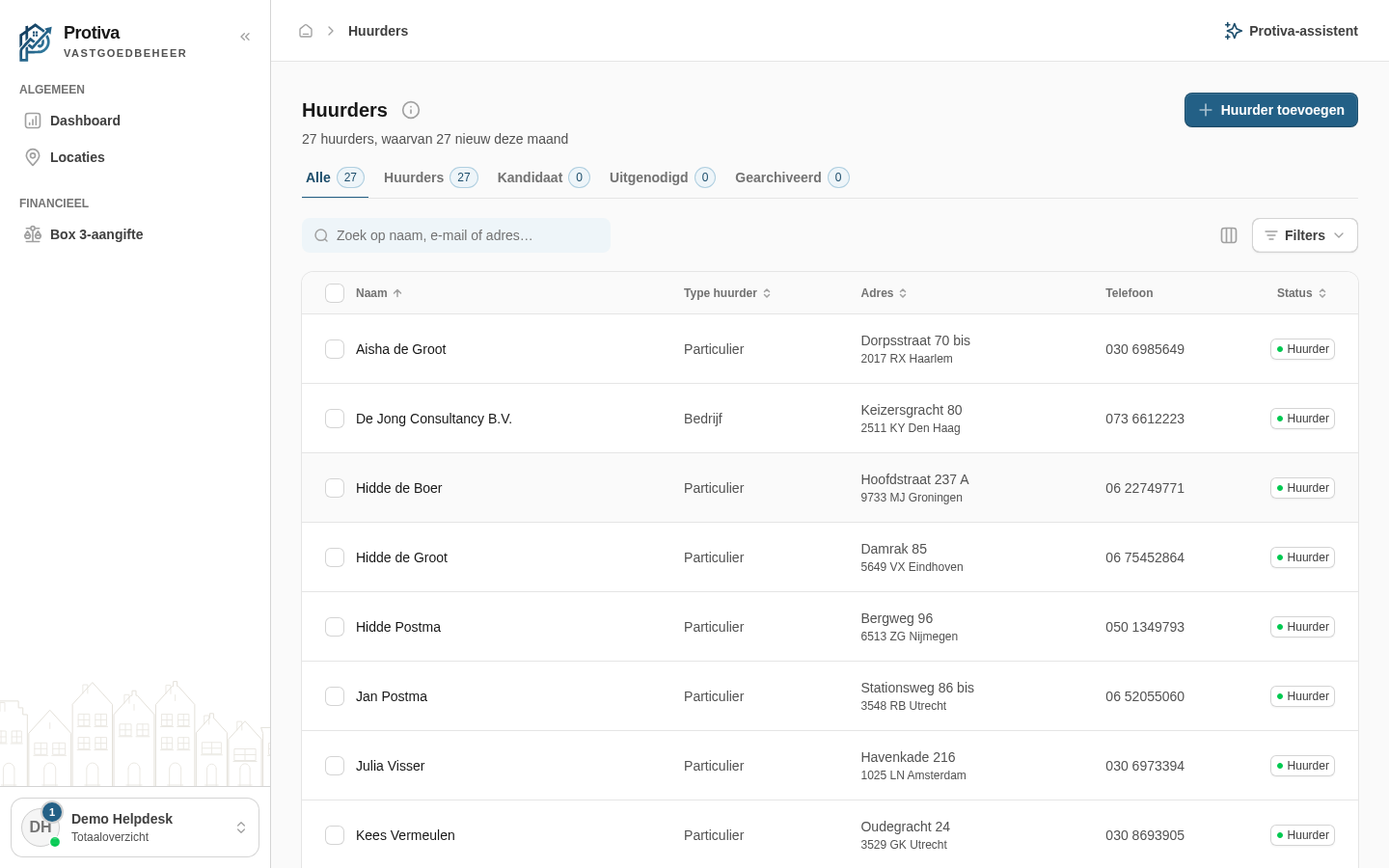
Task: Open tenant Hidde de Groot
Action: (x=401, y=557)
